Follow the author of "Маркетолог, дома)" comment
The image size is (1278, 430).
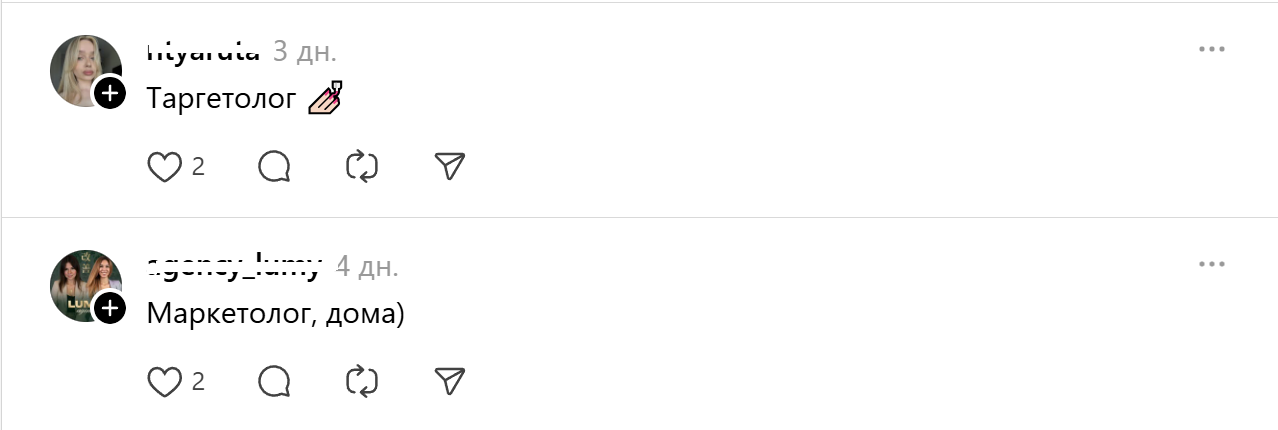pyautogui.click(x=110, y=308)
